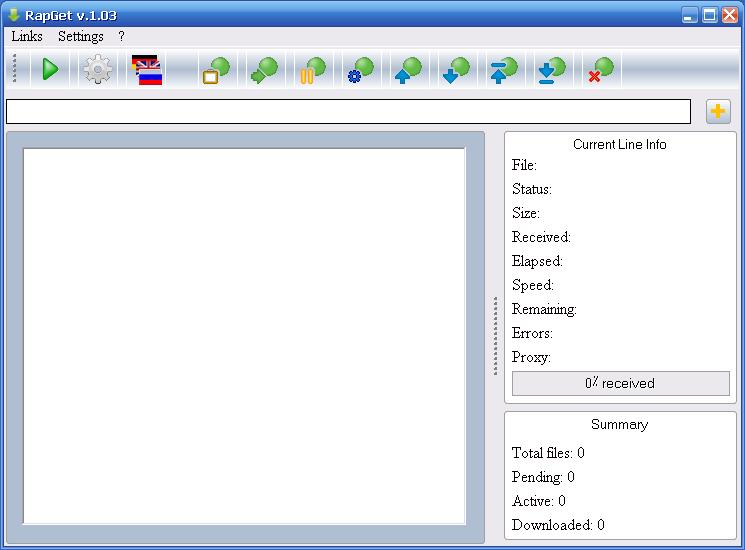The image size is (745, 550).
Task: Click the 'Status:' label
Action: click(532, 189)
